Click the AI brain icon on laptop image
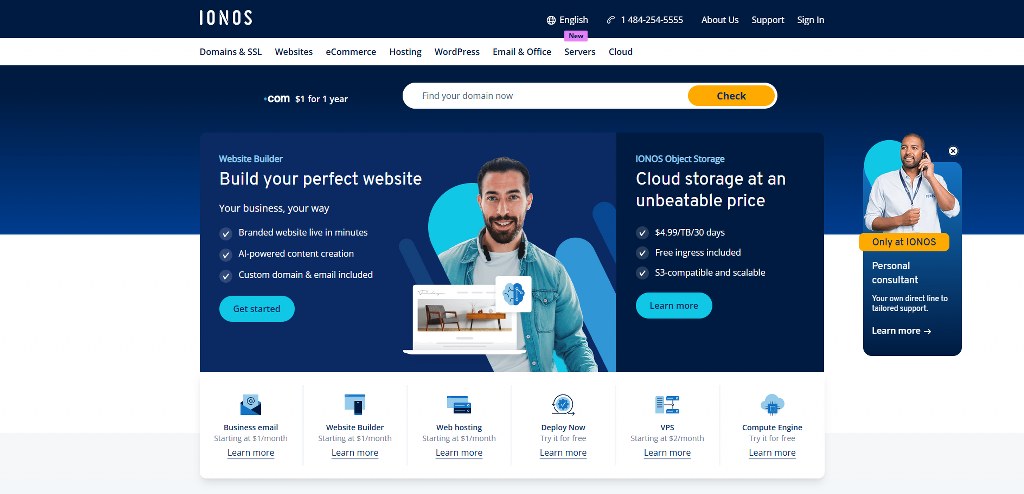The image size is (1024, 494). 513,294
